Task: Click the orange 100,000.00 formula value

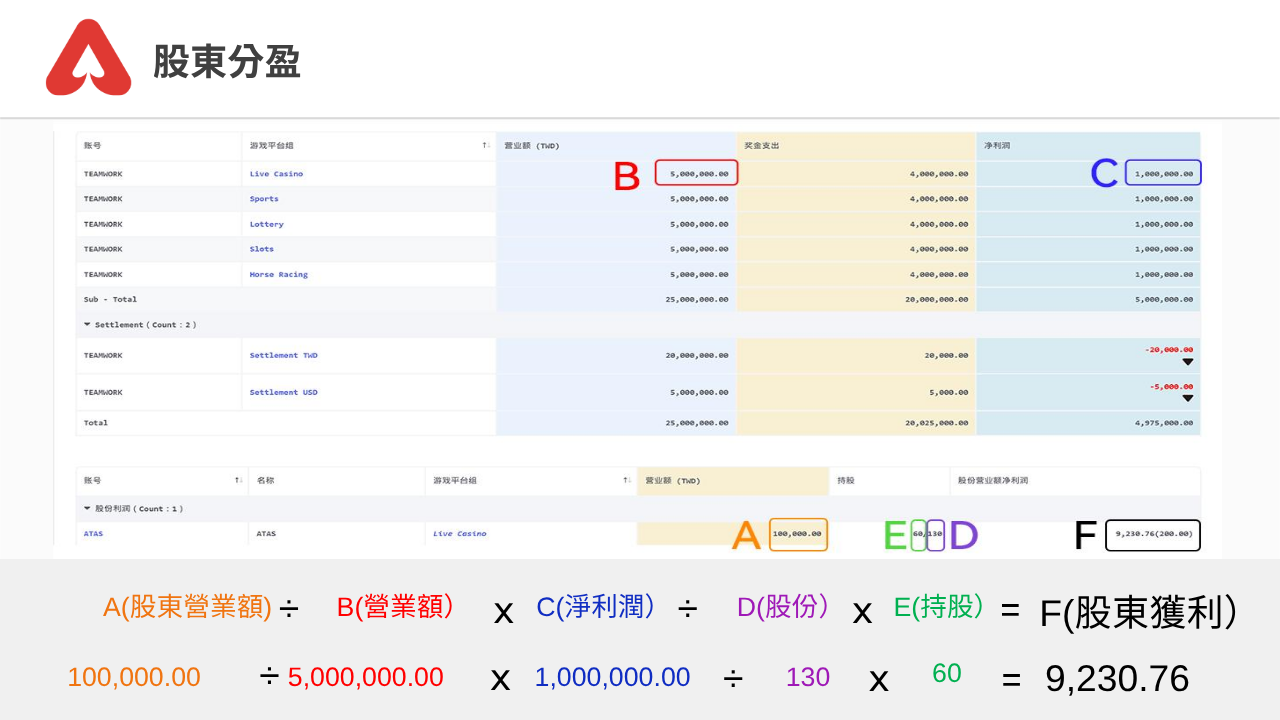Action: pyautogui.click(x=134, y=677)
